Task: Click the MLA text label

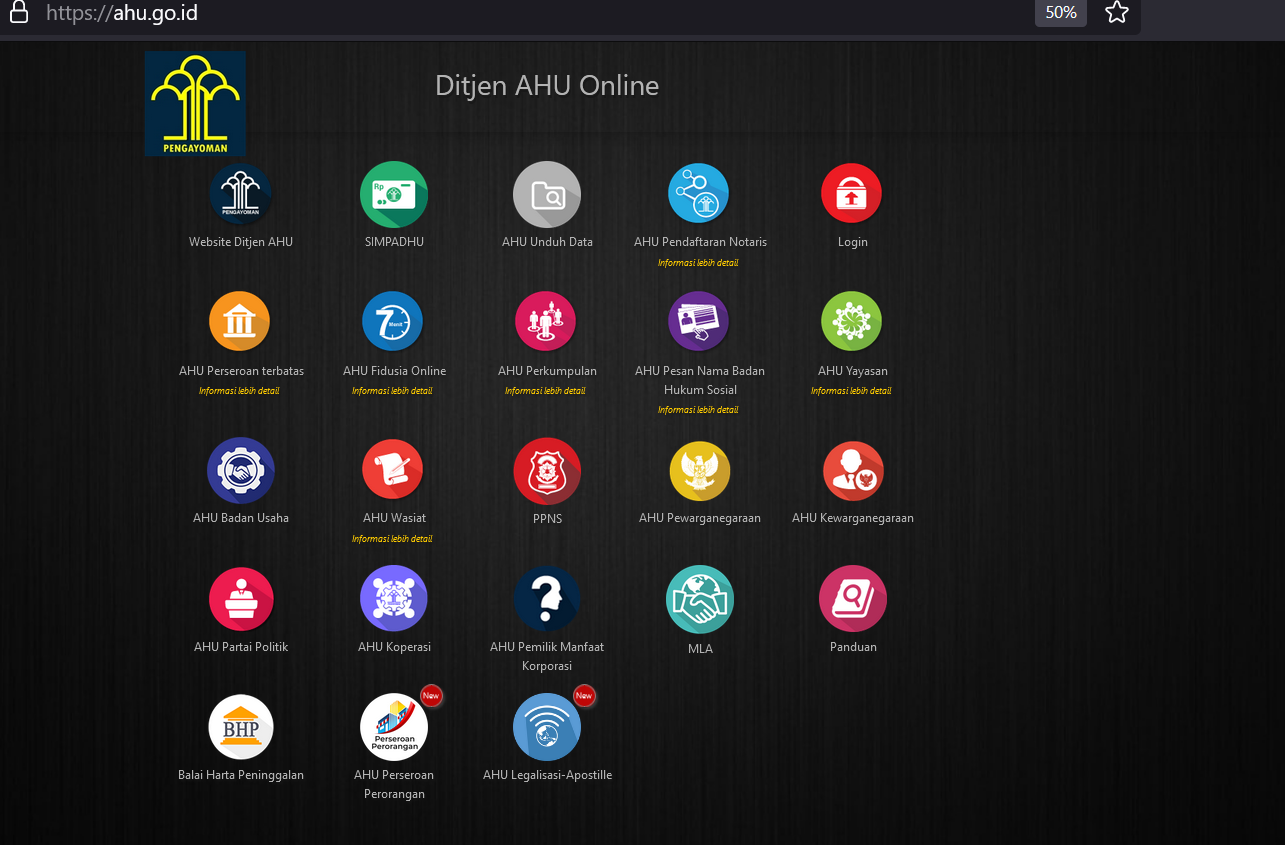Action: pos(700,649)
